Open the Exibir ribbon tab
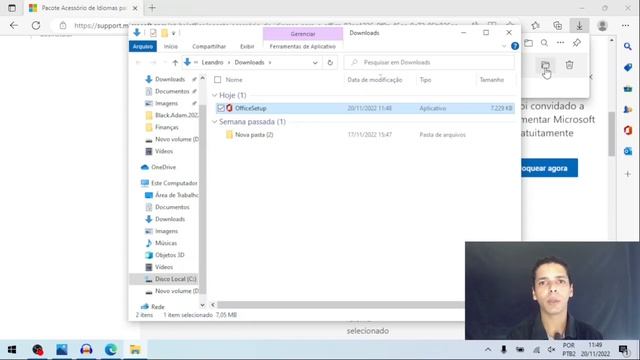The height and width of the screenshot is (360, 640). [247, 46]
